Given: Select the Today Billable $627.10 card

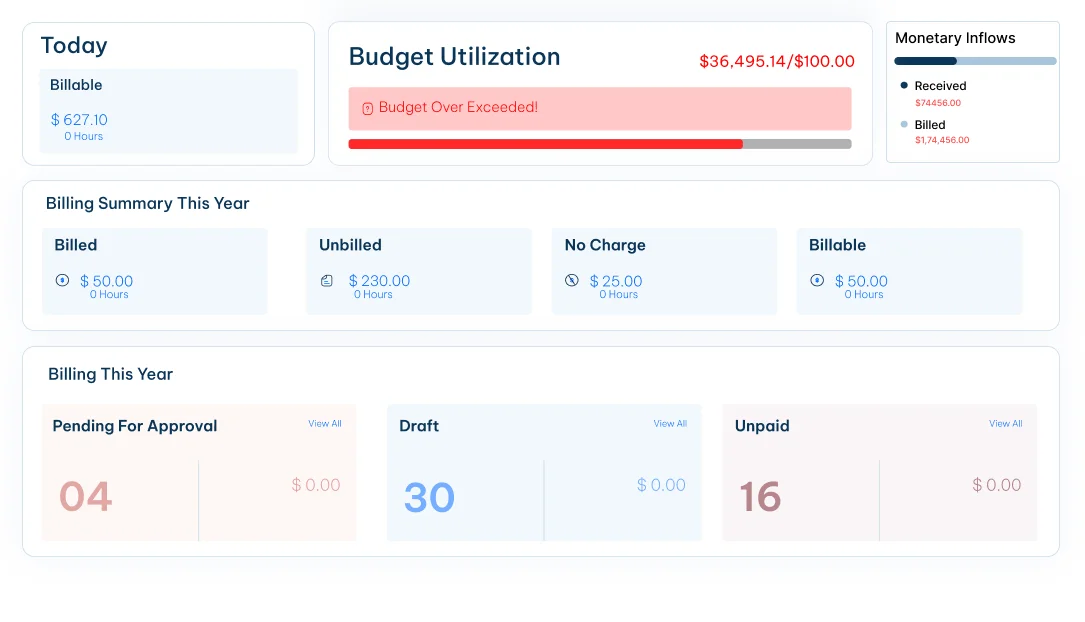Looking at the screenshot, I should pos(169,111).
